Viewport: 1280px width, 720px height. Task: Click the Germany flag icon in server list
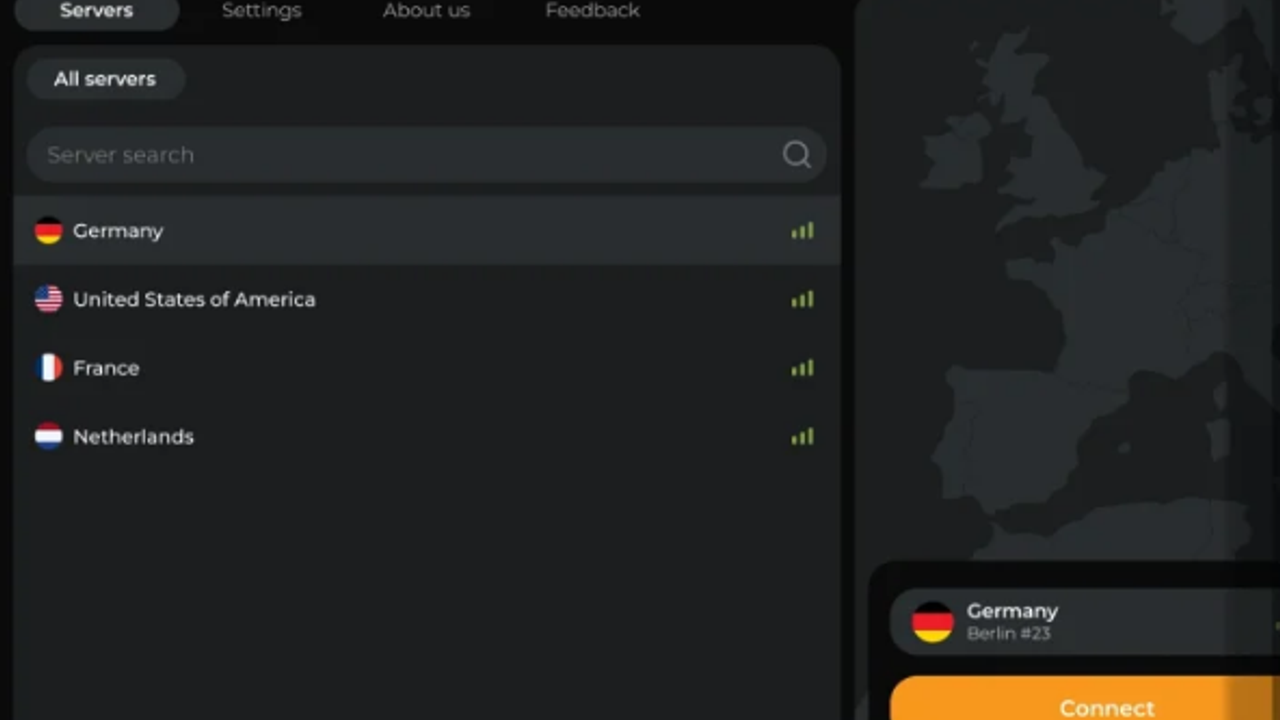[48, 231]
